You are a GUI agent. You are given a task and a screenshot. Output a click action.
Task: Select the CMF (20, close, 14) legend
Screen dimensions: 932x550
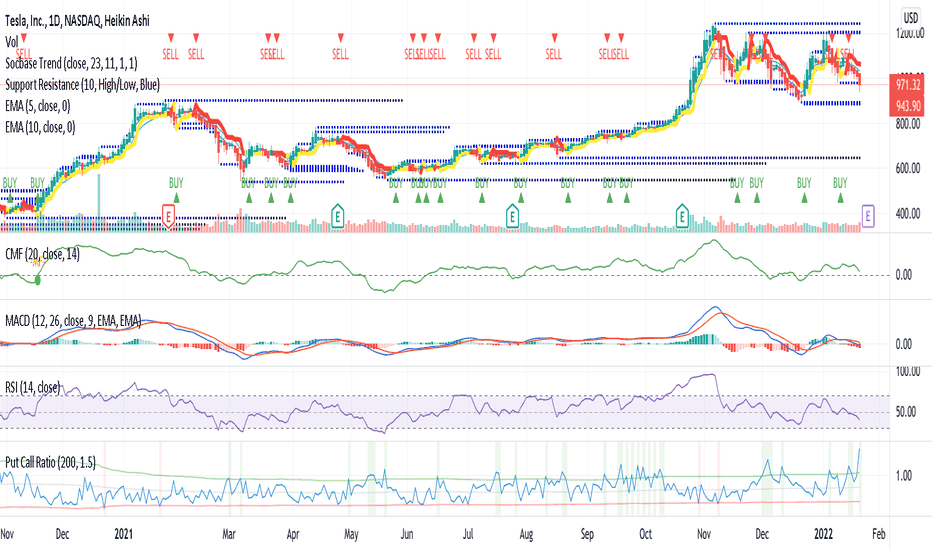click(42, 254)
